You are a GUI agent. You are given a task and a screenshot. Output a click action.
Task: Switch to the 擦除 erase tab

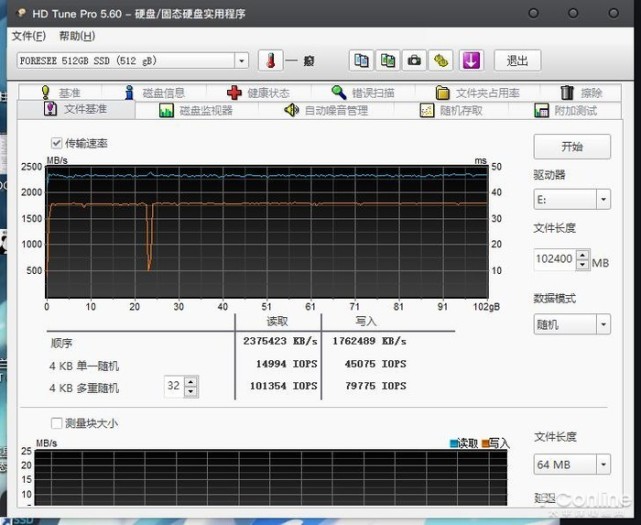[581, 93]
